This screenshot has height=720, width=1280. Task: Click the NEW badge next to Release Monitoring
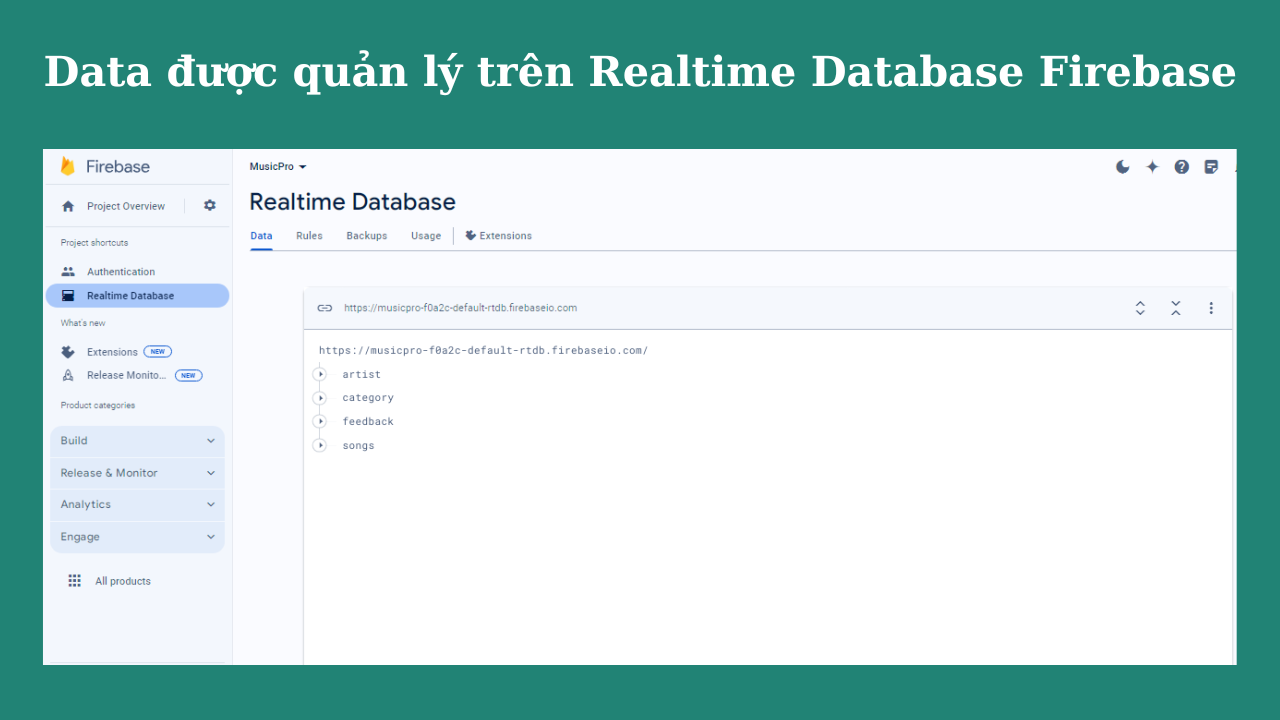(188, 376)
